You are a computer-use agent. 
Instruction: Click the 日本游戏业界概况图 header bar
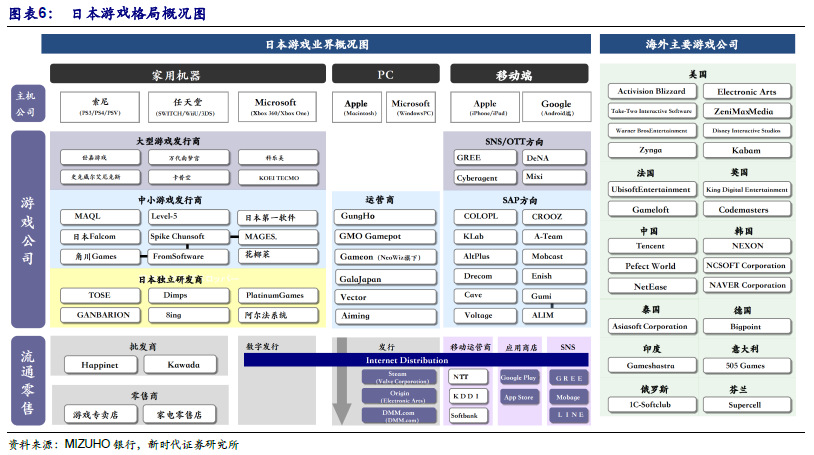click(316, 44)
